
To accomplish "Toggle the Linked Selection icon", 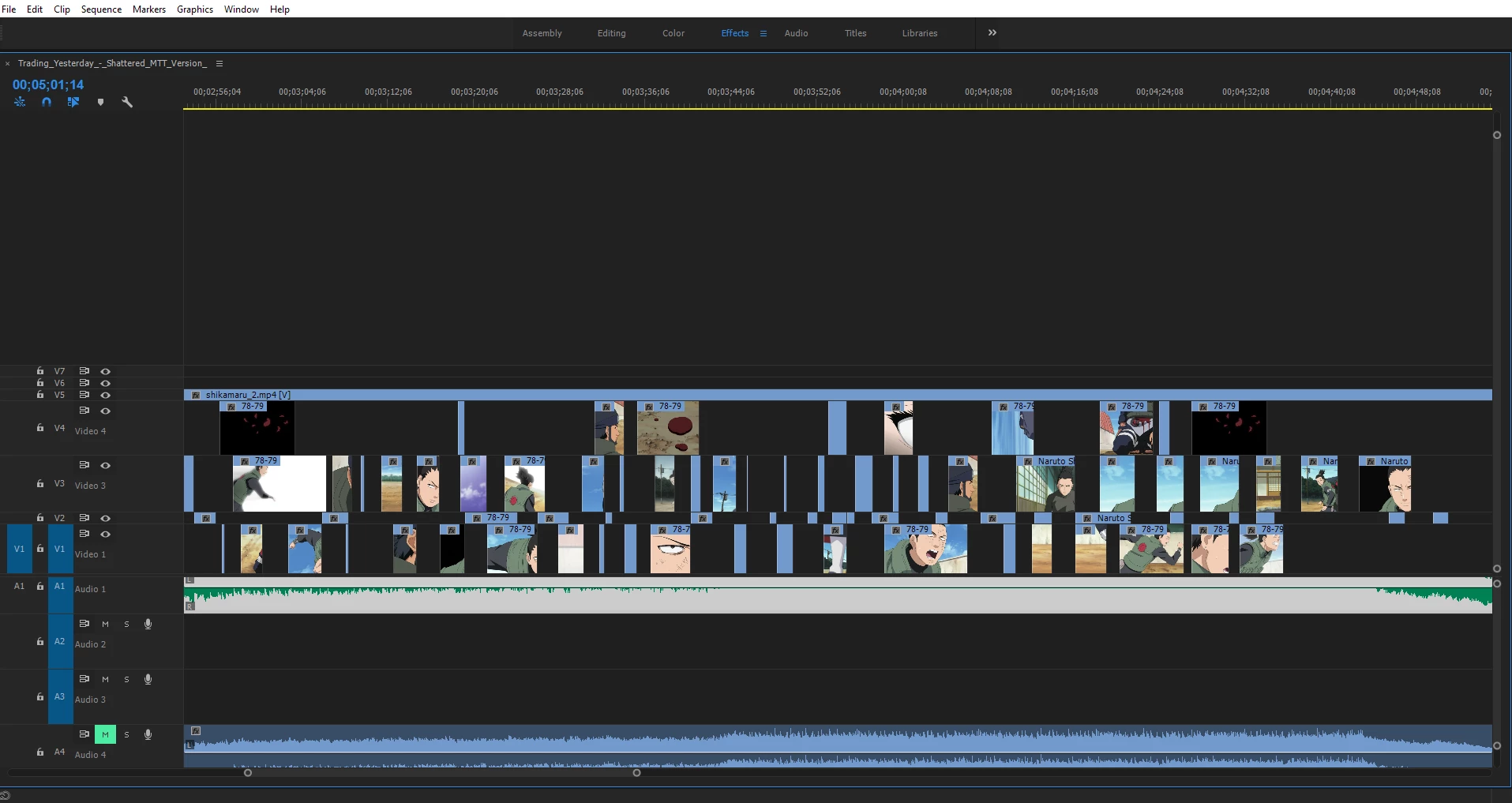I will pyautogui.click(x=73, y=102).
